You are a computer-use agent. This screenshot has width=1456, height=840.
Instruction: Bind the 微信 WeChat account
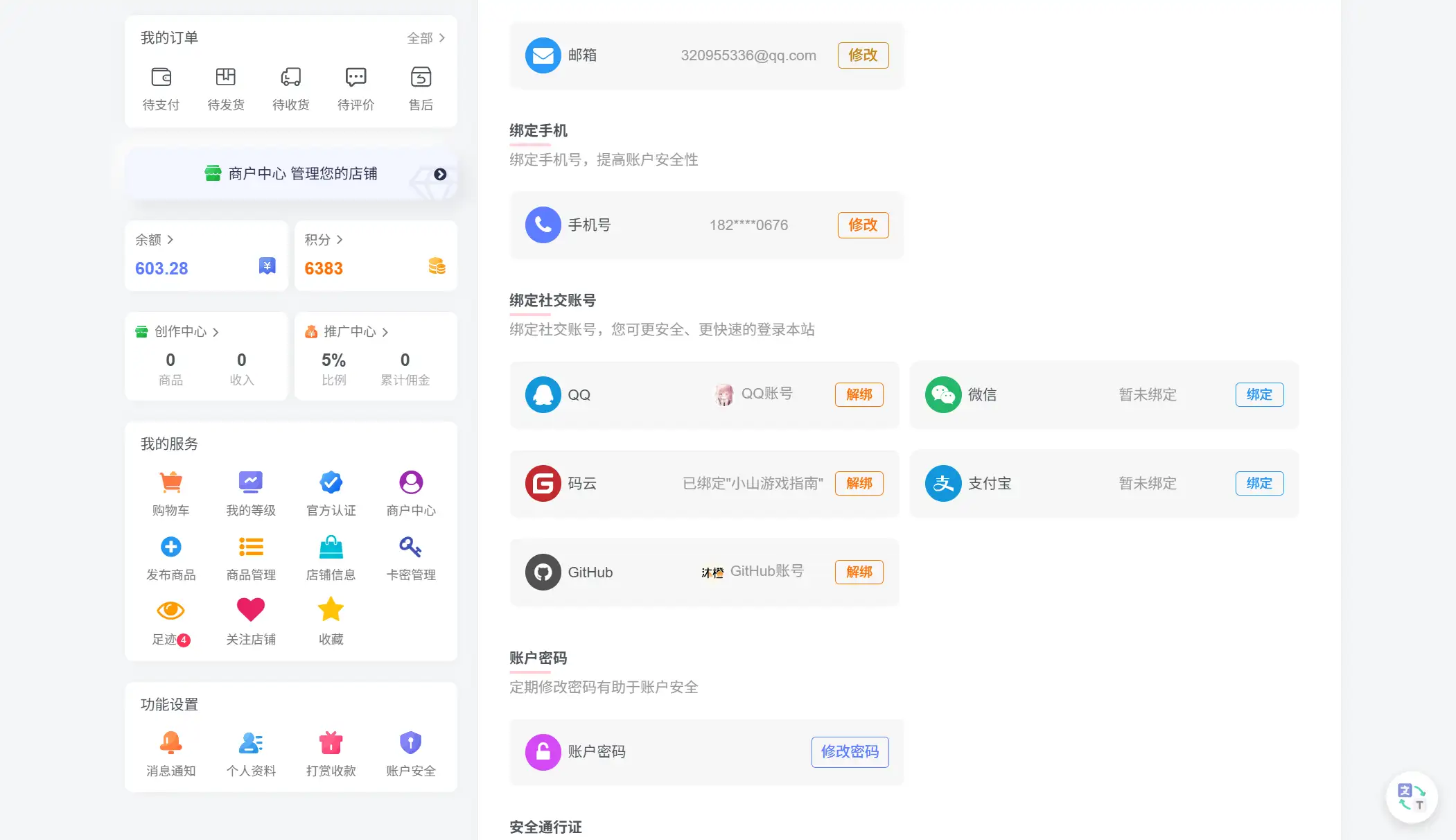click(x=1259, y=395)
